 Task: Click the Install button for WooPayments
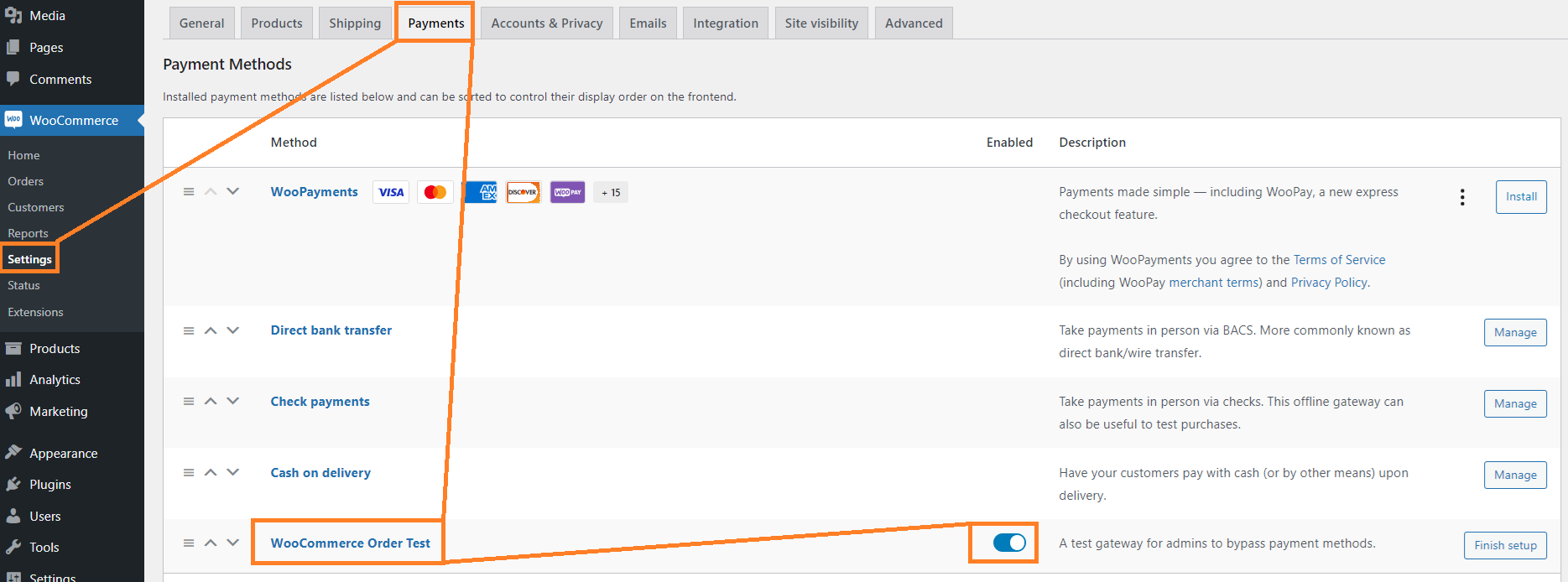(x=1521, y=196)
